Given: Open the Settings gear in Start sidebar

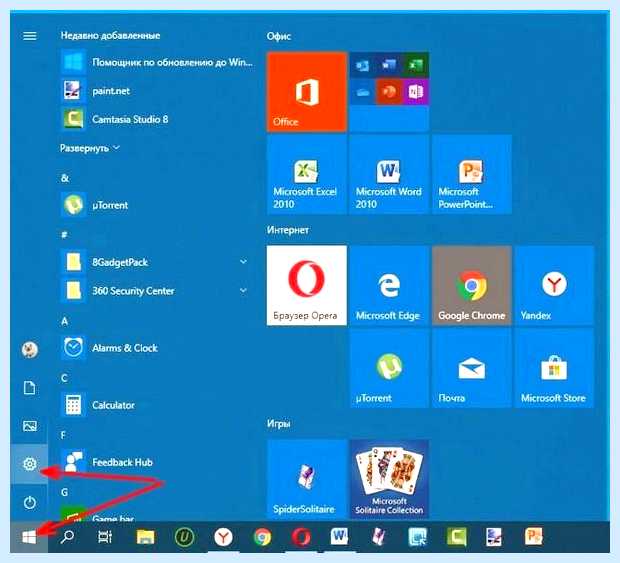Looking at the screenshot, I should [x=29, y=464].
